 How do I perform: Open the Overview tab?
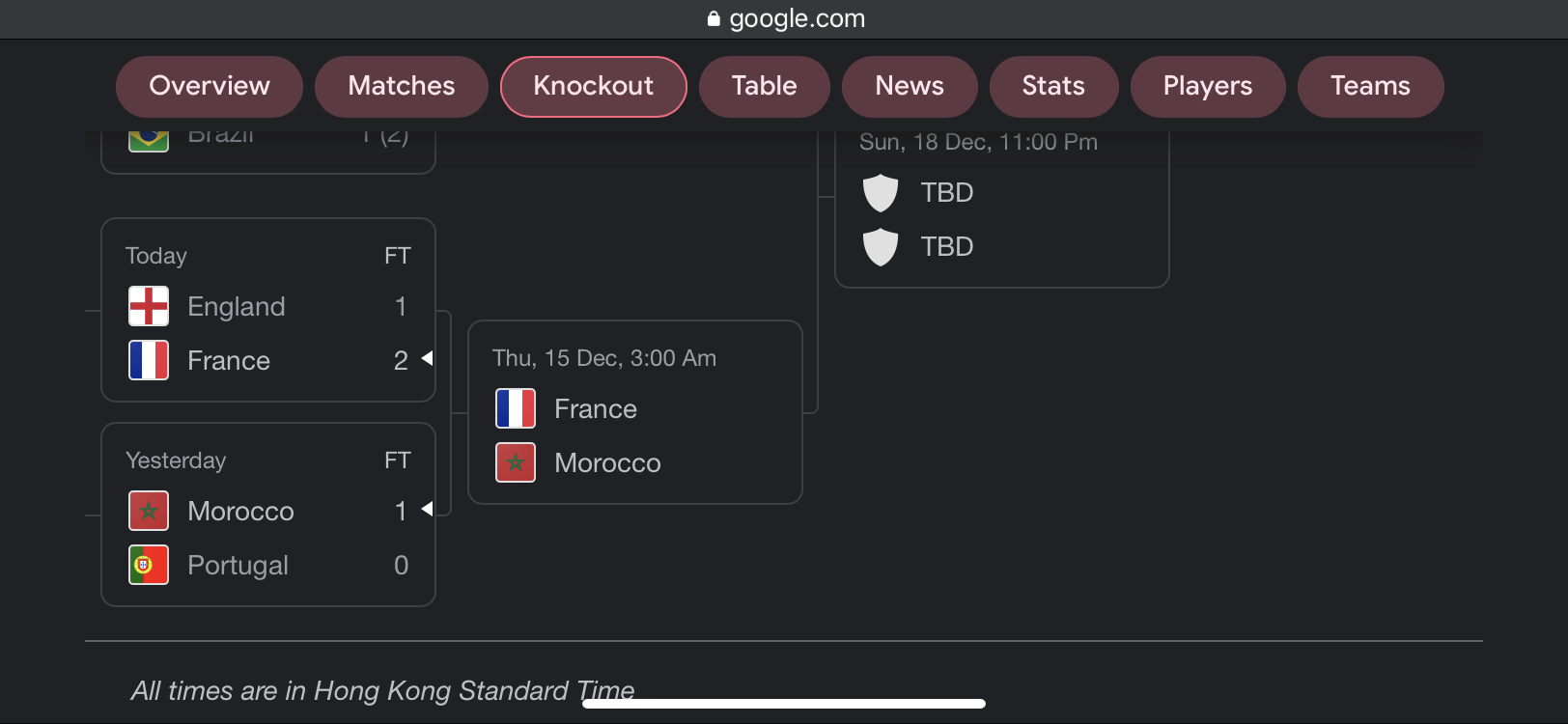coord(210,86)
